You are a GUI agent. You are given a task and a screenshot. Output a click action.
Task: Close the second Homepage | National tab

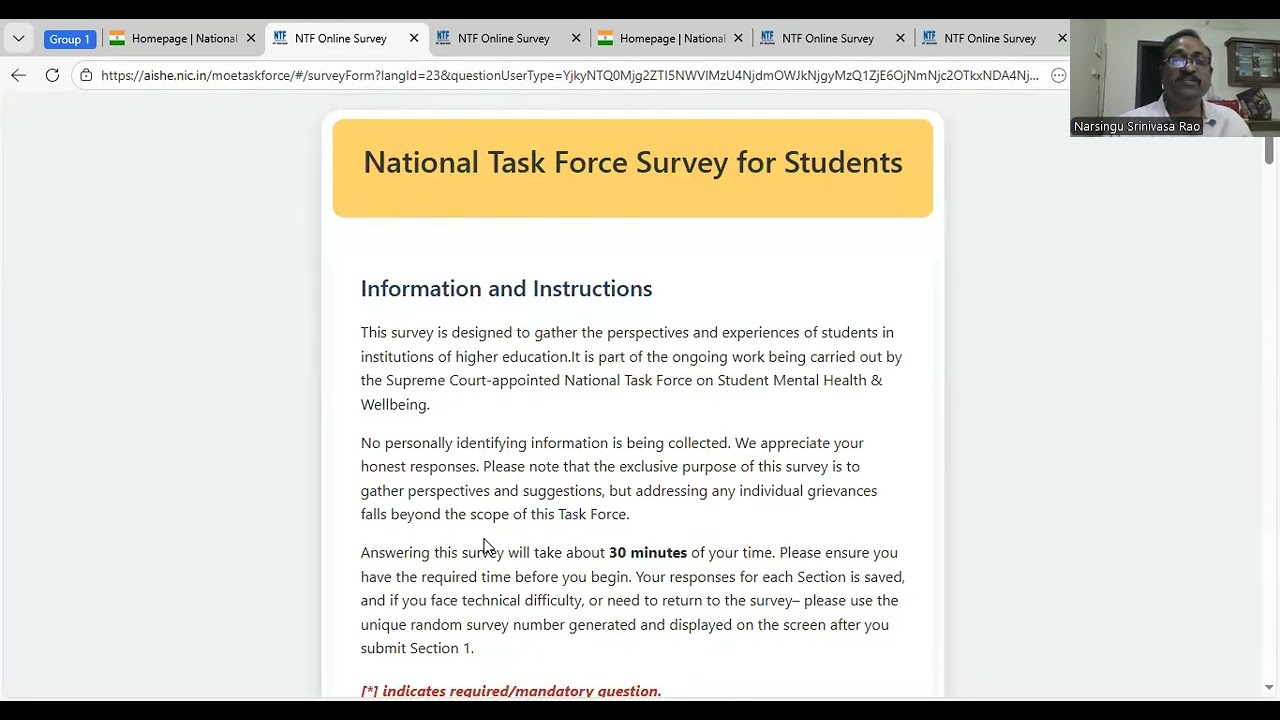point(739,39)
